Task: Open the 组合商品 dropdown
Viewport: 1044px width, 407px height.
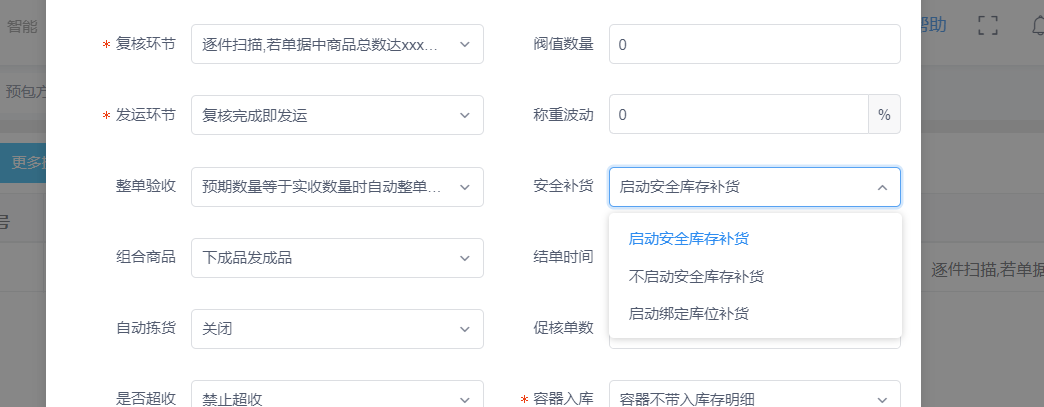Action: click(337, 258)
